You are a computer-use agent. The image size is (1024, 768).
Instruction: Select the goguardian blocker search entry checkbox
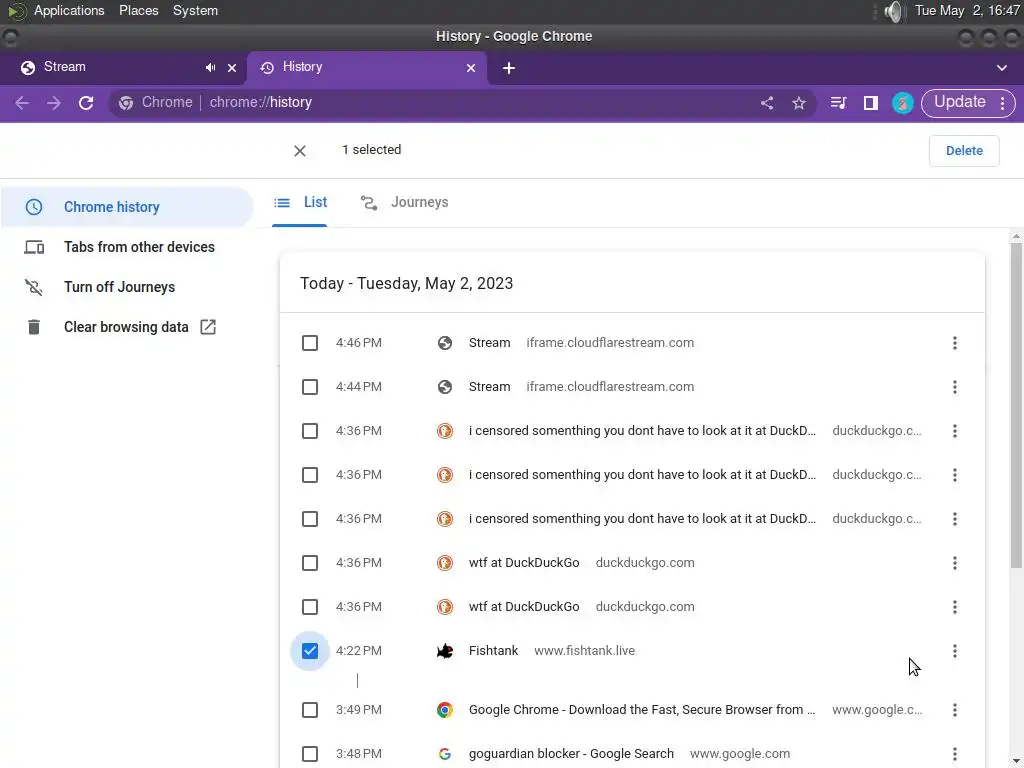[310, 754]
